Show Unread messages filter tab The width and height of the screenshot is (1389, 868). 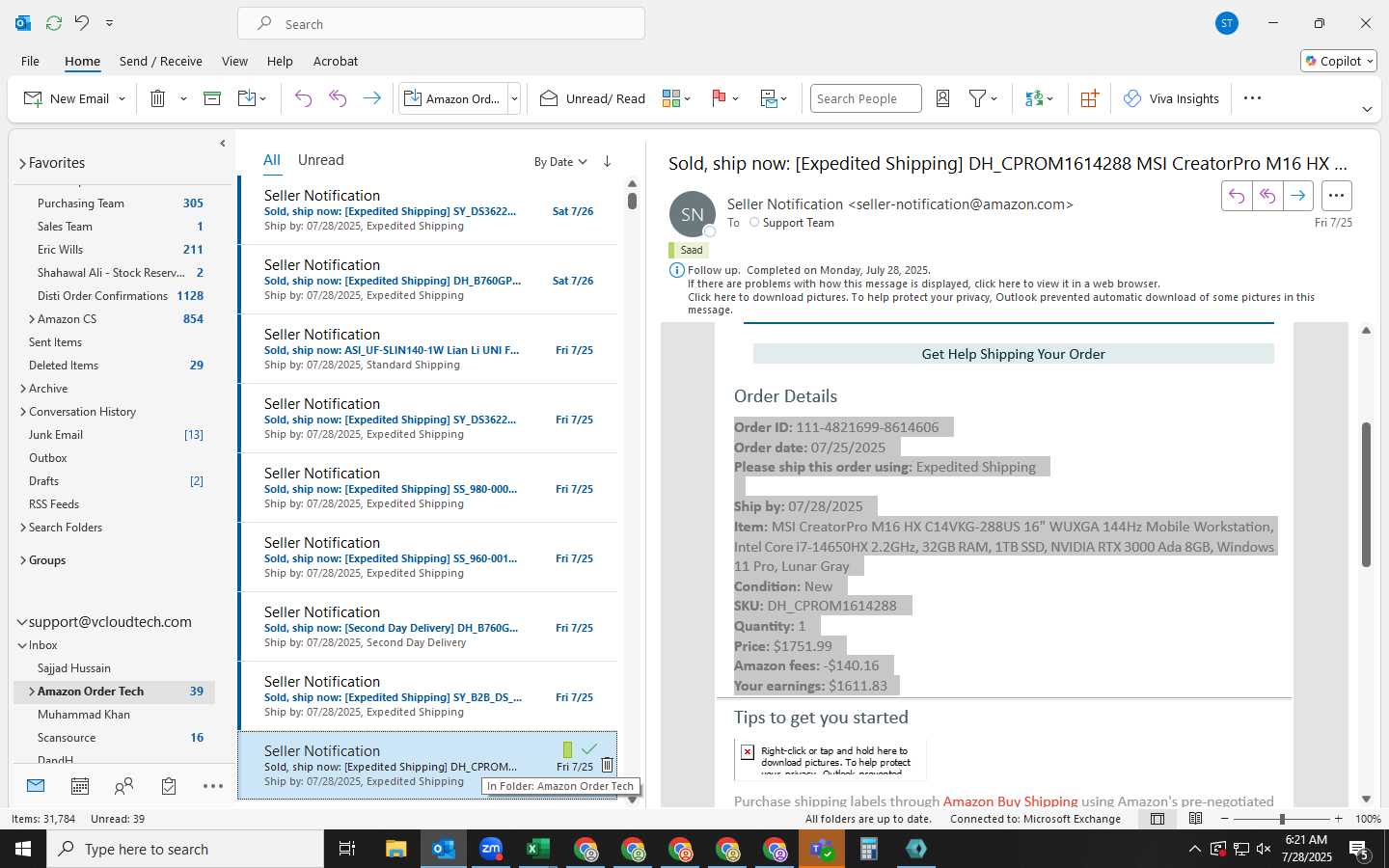(320, 160)
